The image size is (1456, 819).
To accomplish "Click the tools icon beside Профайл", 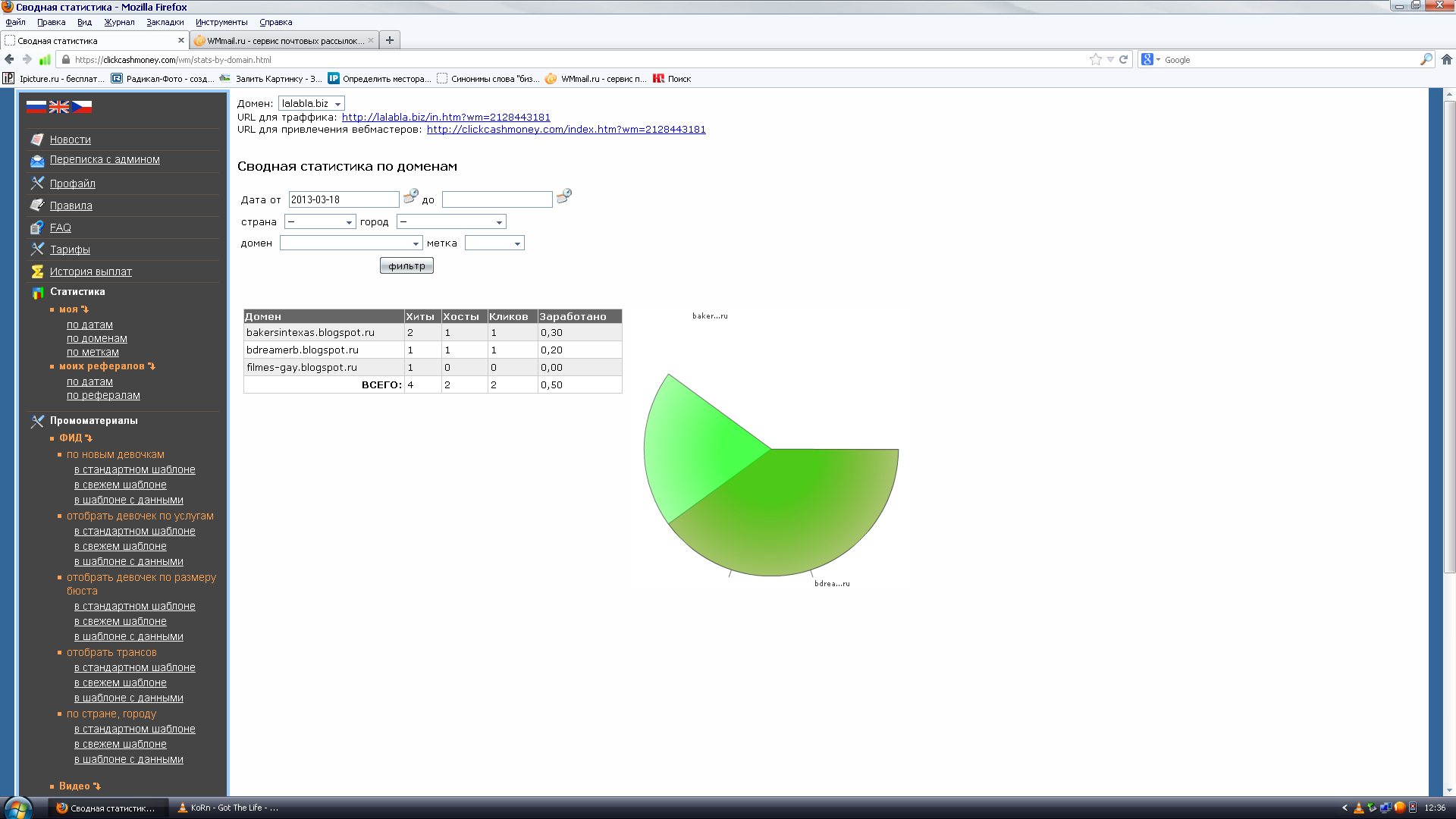I will tap(37, 183).
